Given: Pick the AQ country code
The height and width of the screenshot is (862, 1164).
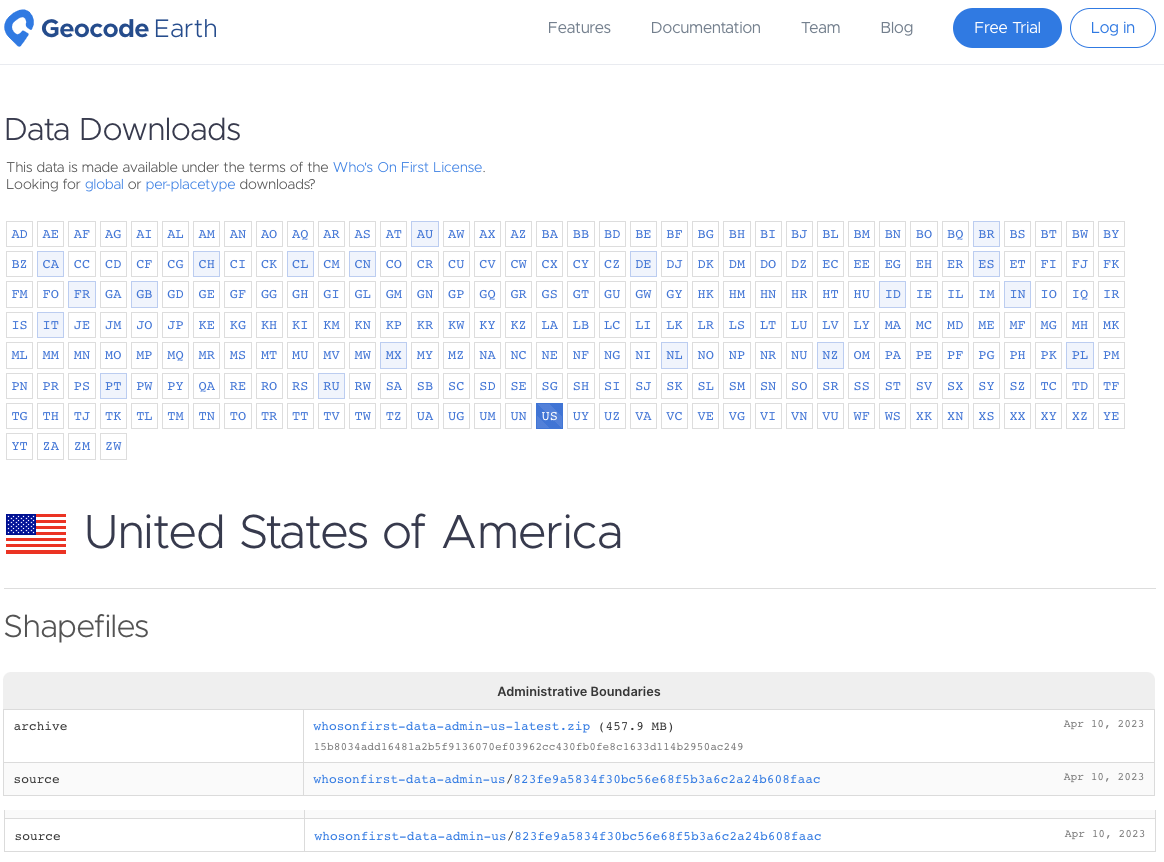Looking at the screenshot, I should click(x=300, y=234).
